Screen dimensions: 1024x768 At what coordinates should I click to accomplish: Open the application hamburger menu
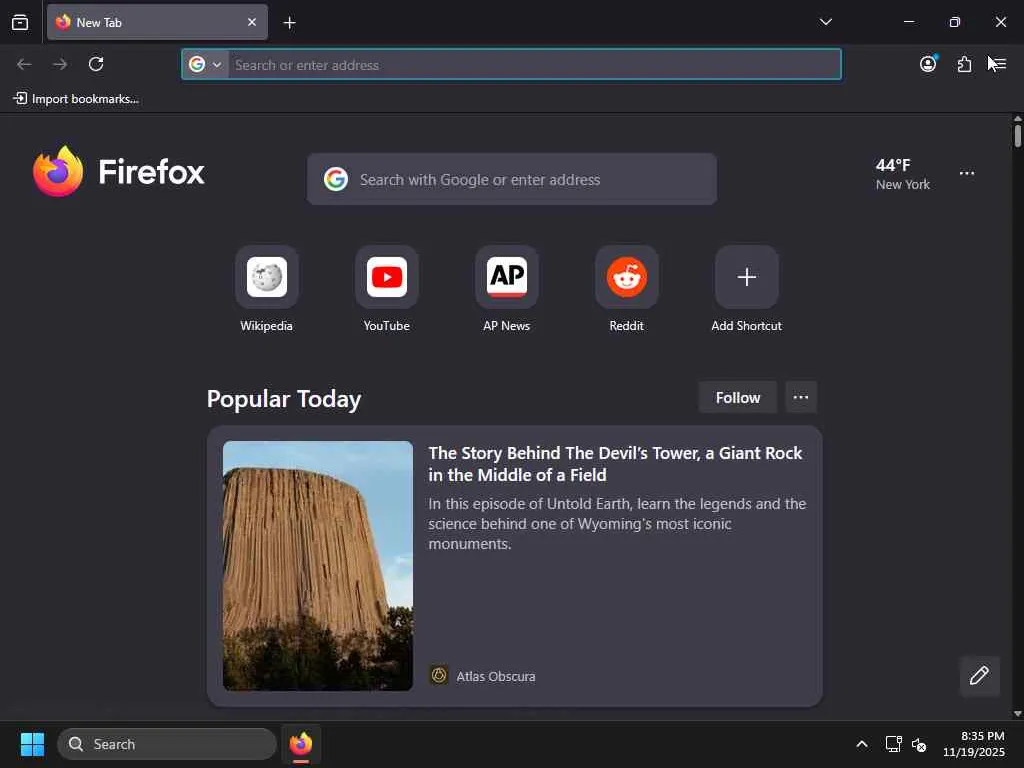(x=999, y=64)
